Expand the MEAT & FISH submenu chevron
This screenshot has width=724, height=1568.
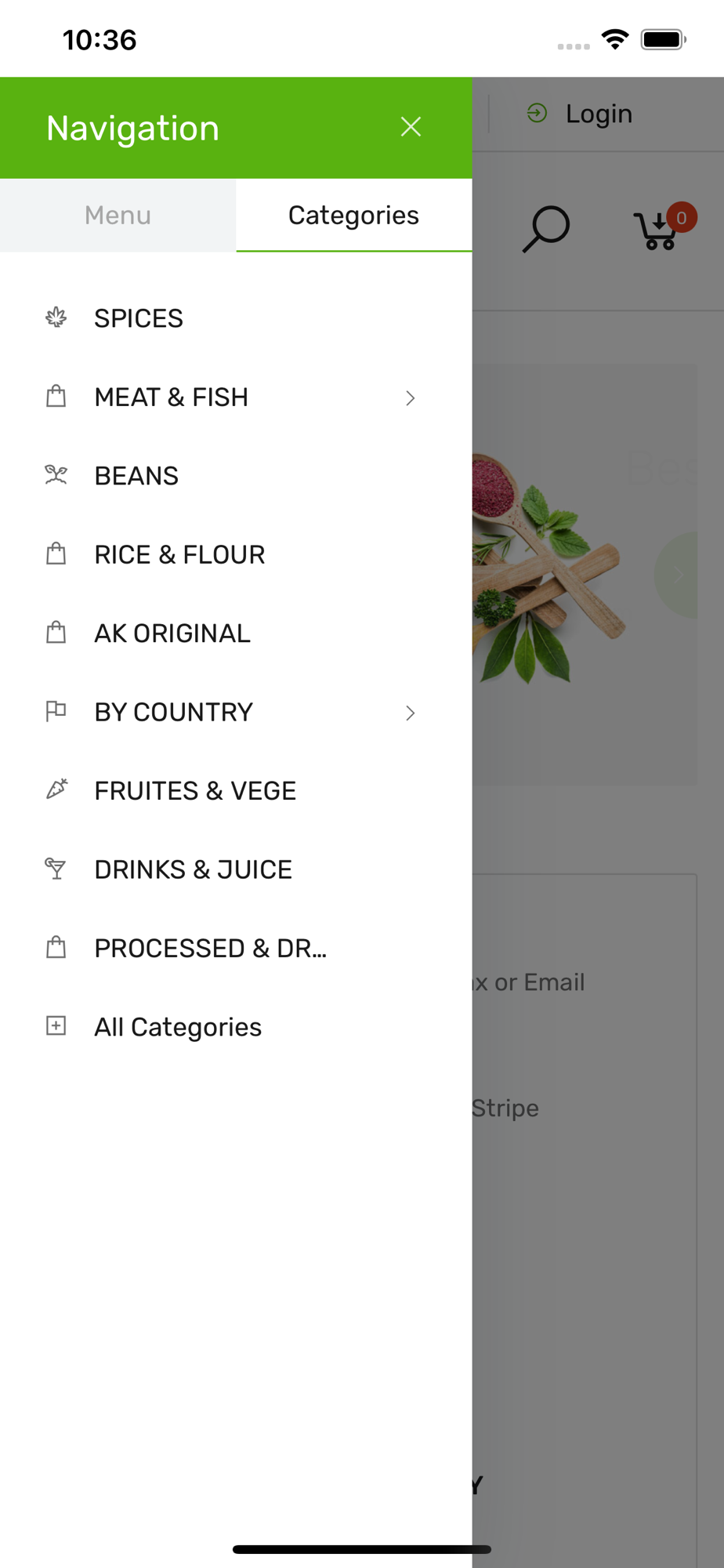click(x=411, y=398)
